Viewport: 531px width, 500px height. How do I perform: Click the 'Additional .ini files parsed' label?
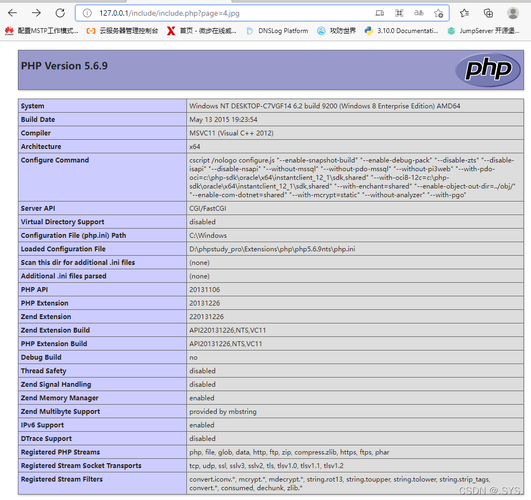click(64, 276)
